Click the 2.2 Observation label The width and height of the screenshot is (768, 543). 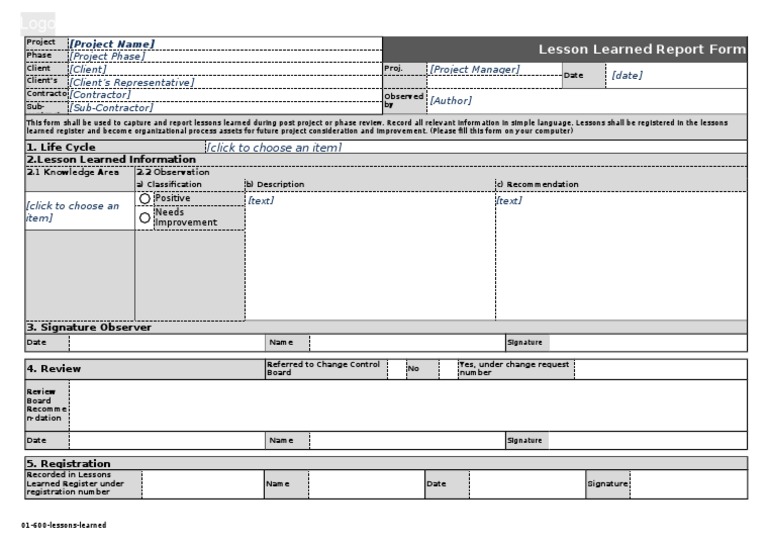click(173, 172)
